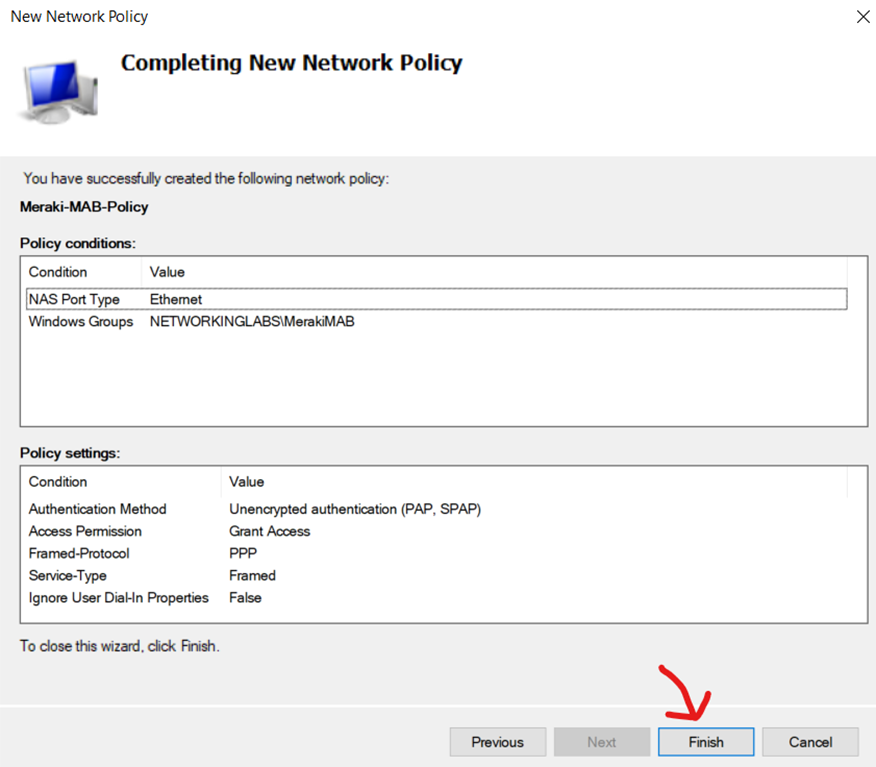Close the New Network Policy window
876x767 pixels.
click(x=863, y=17)
